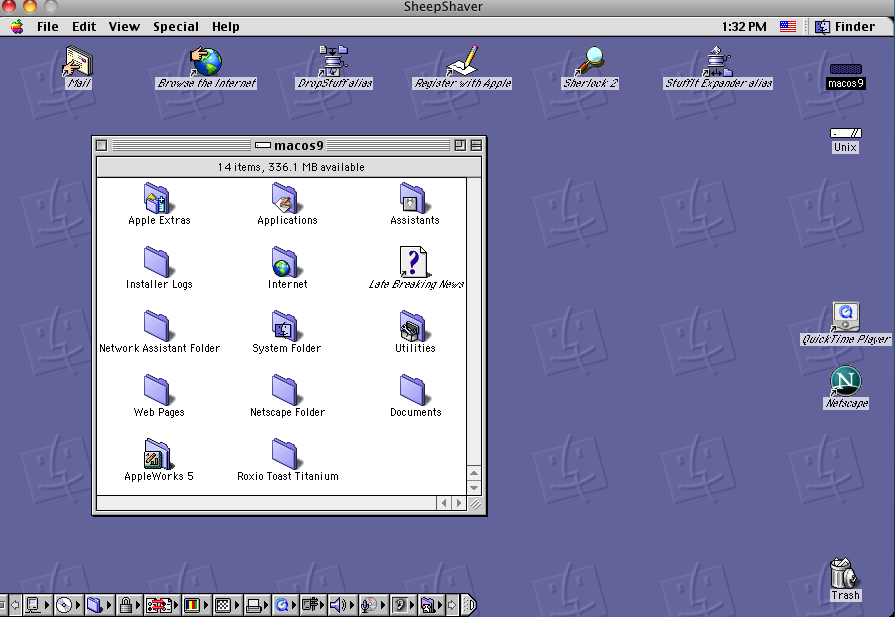The width and height of the screenshot is (895, 617).
Task: Open US flag keyboard menu
Action: coord(788,26)
